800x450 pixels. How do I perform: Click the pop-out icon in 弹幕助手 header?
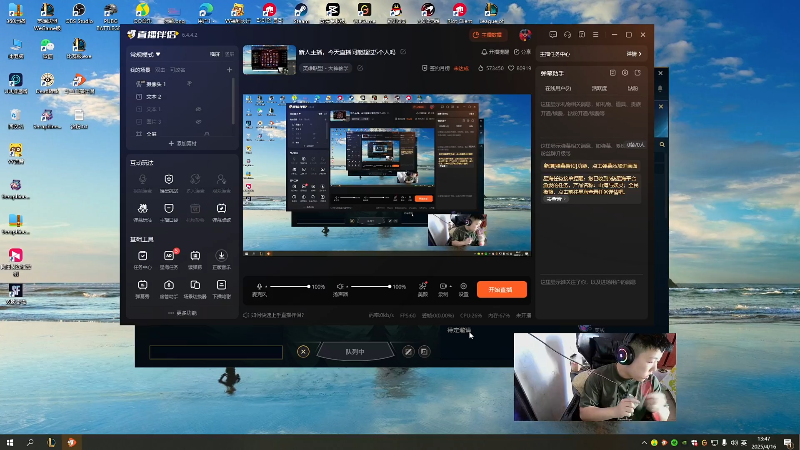tap(638, 73)
